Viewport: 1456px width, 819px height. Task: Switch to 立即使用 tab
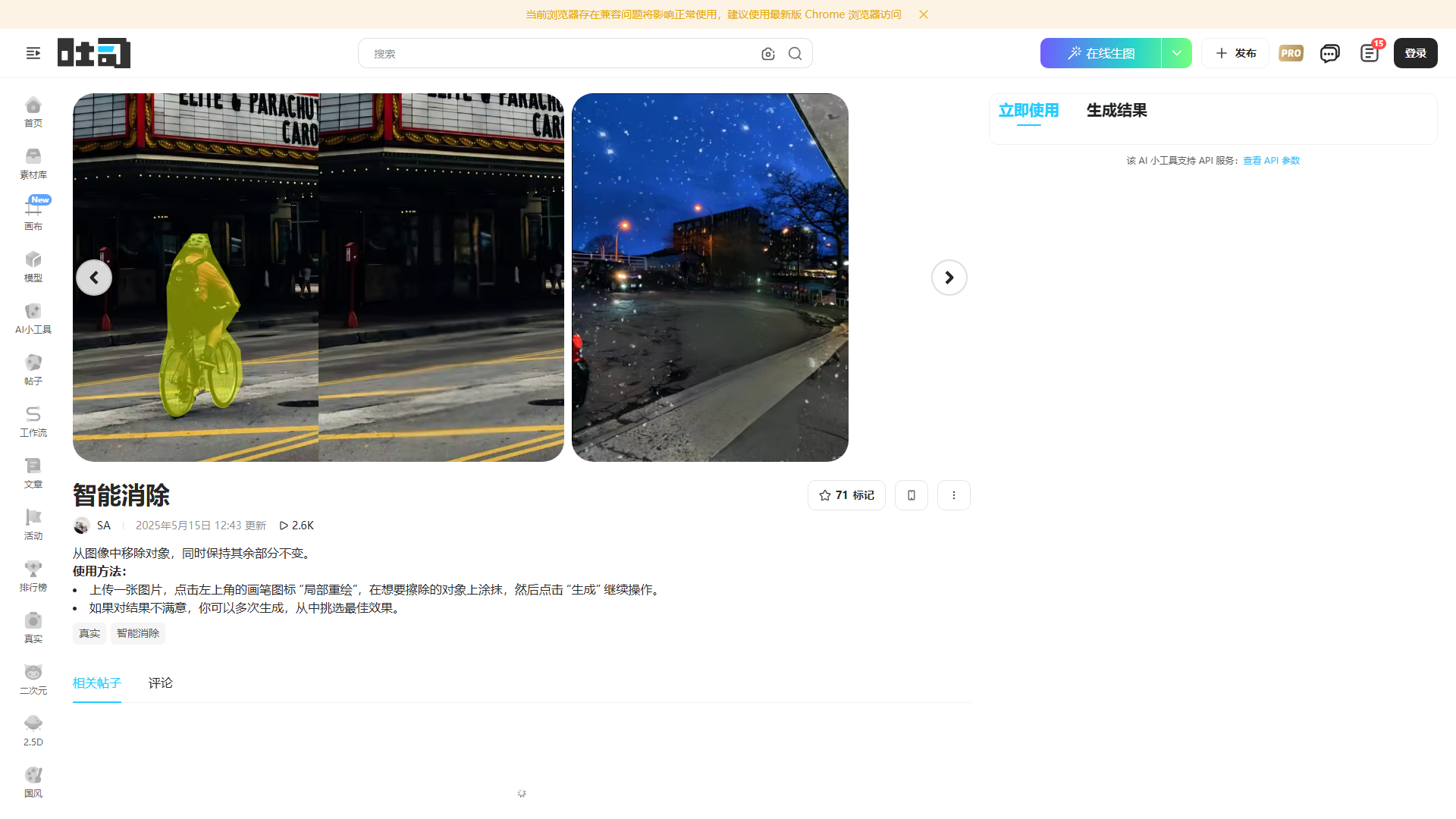(1028, 111)
